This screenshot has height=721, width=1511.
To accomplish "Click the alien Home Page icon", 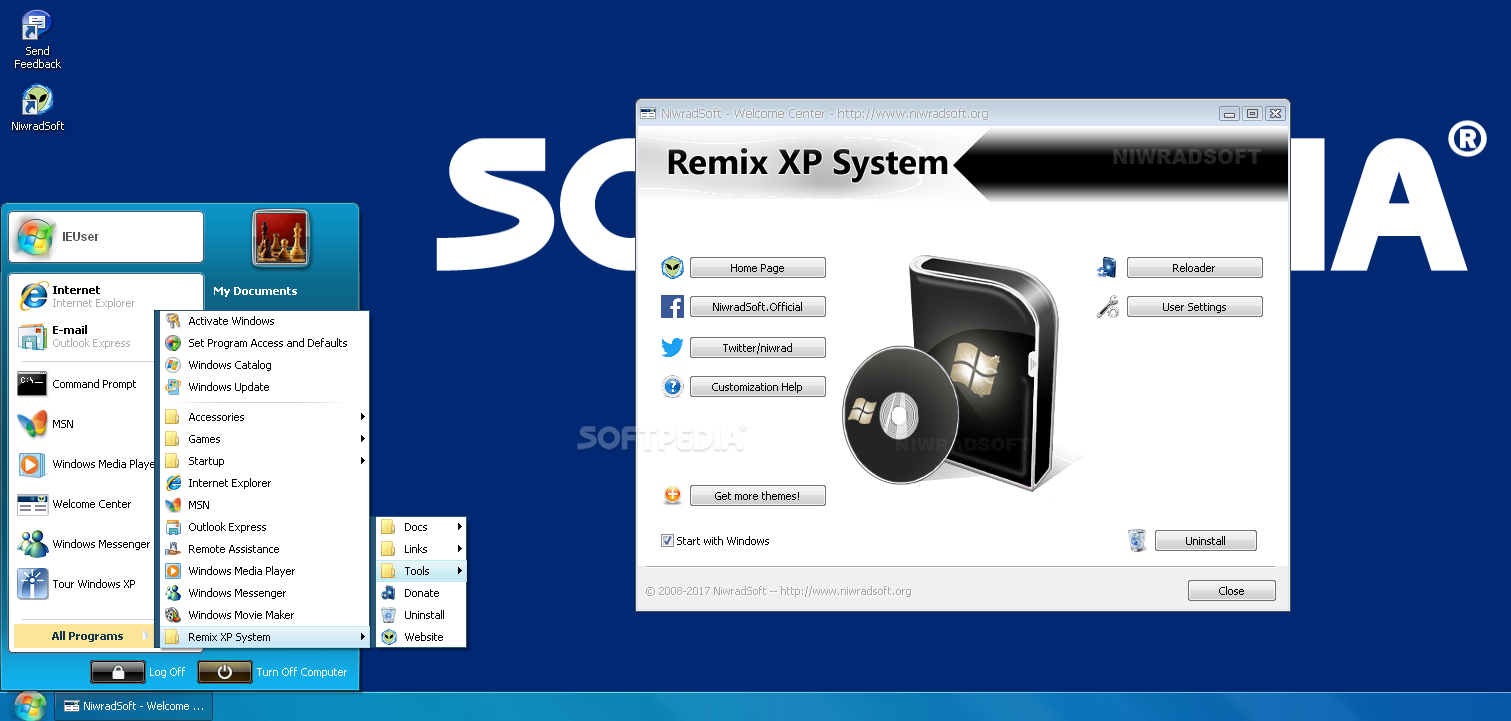I will [672, 267].
